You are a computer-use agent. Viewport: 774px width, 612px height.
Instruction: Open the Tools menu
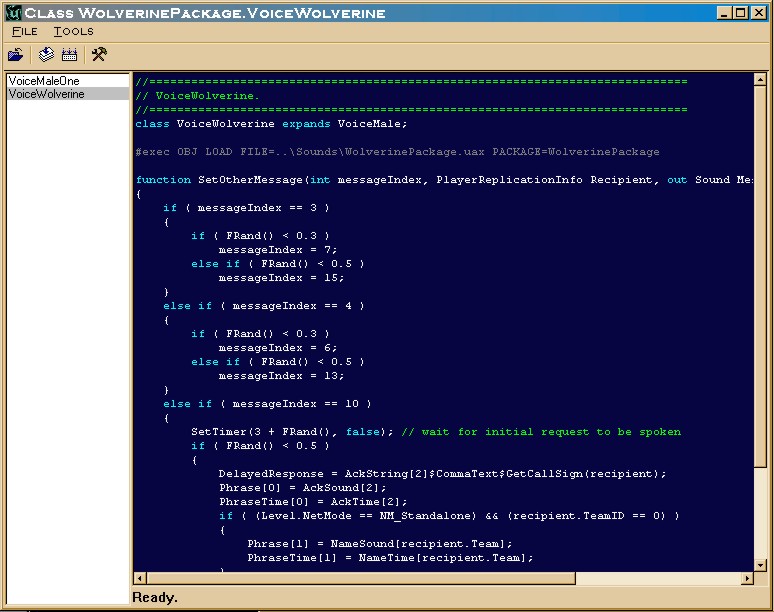point(73,31)
